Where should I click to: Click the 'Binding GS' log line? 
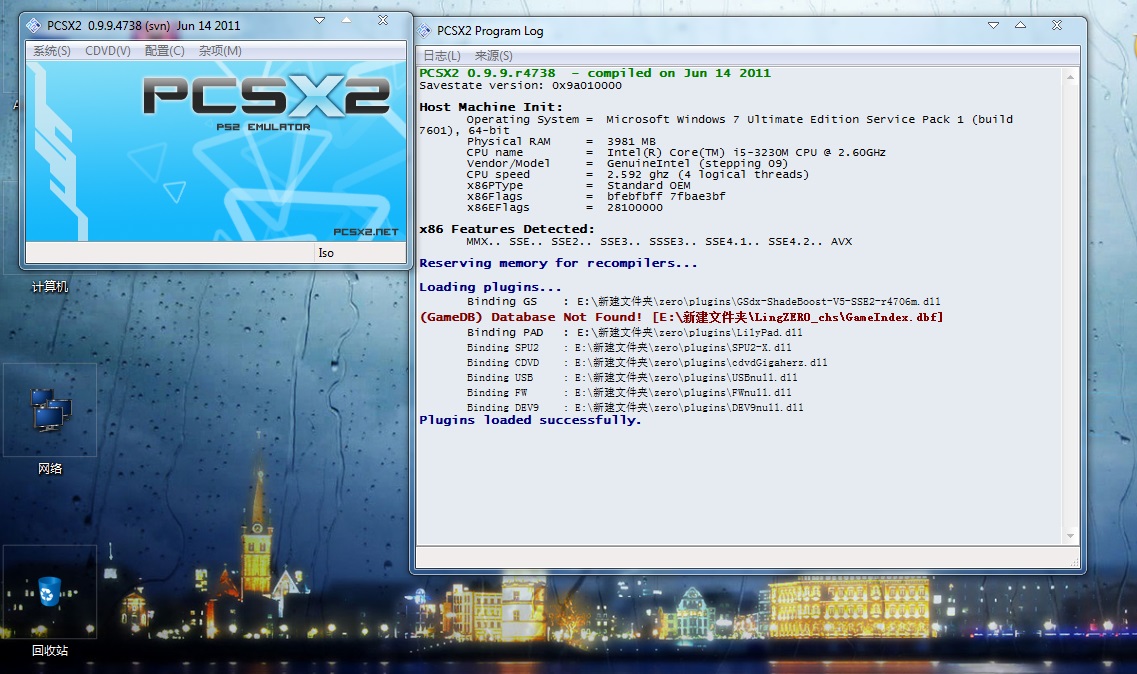tap(703, 301)
